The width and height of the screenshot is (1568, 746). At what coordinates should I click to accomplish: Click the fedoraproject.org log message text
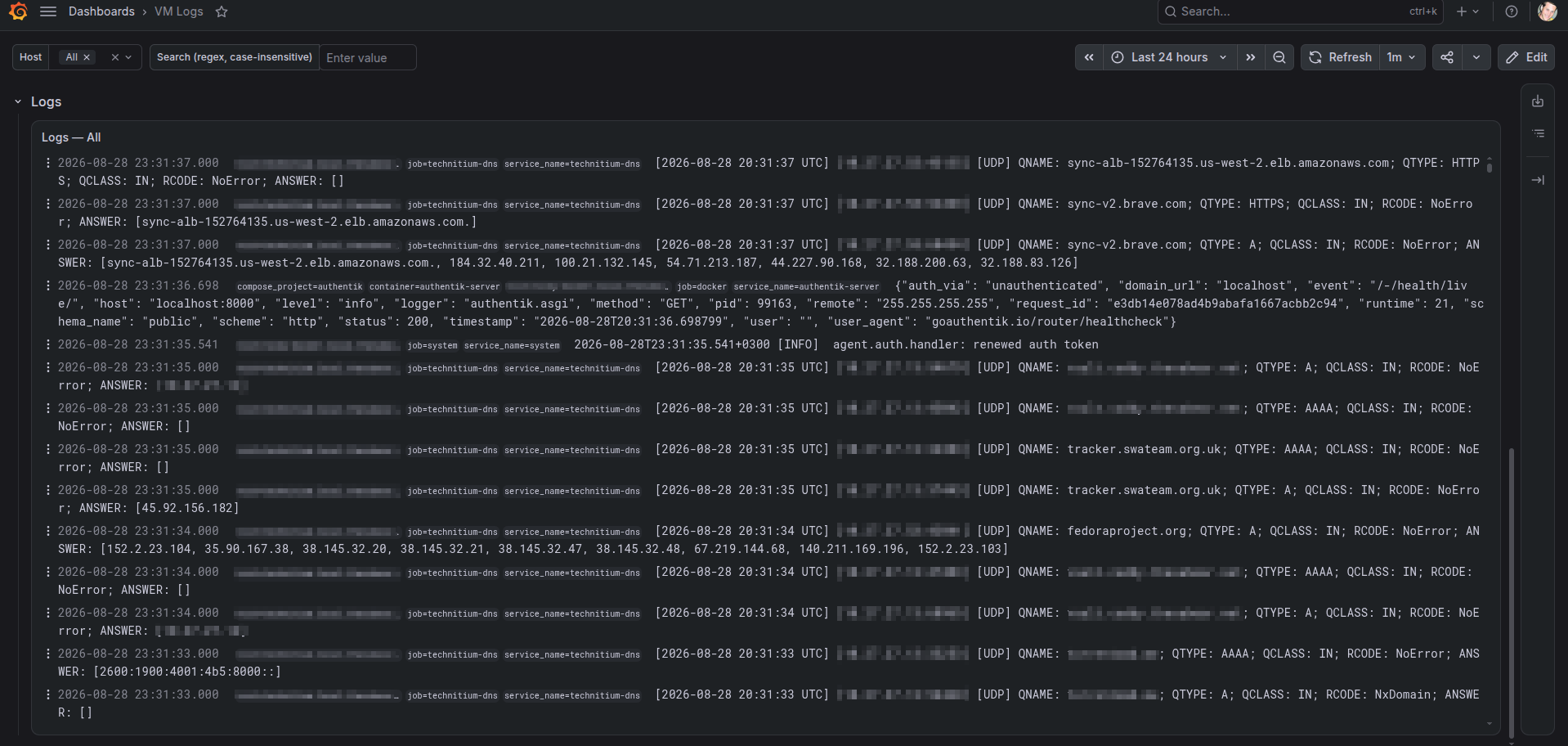click(x=768, y=540)
